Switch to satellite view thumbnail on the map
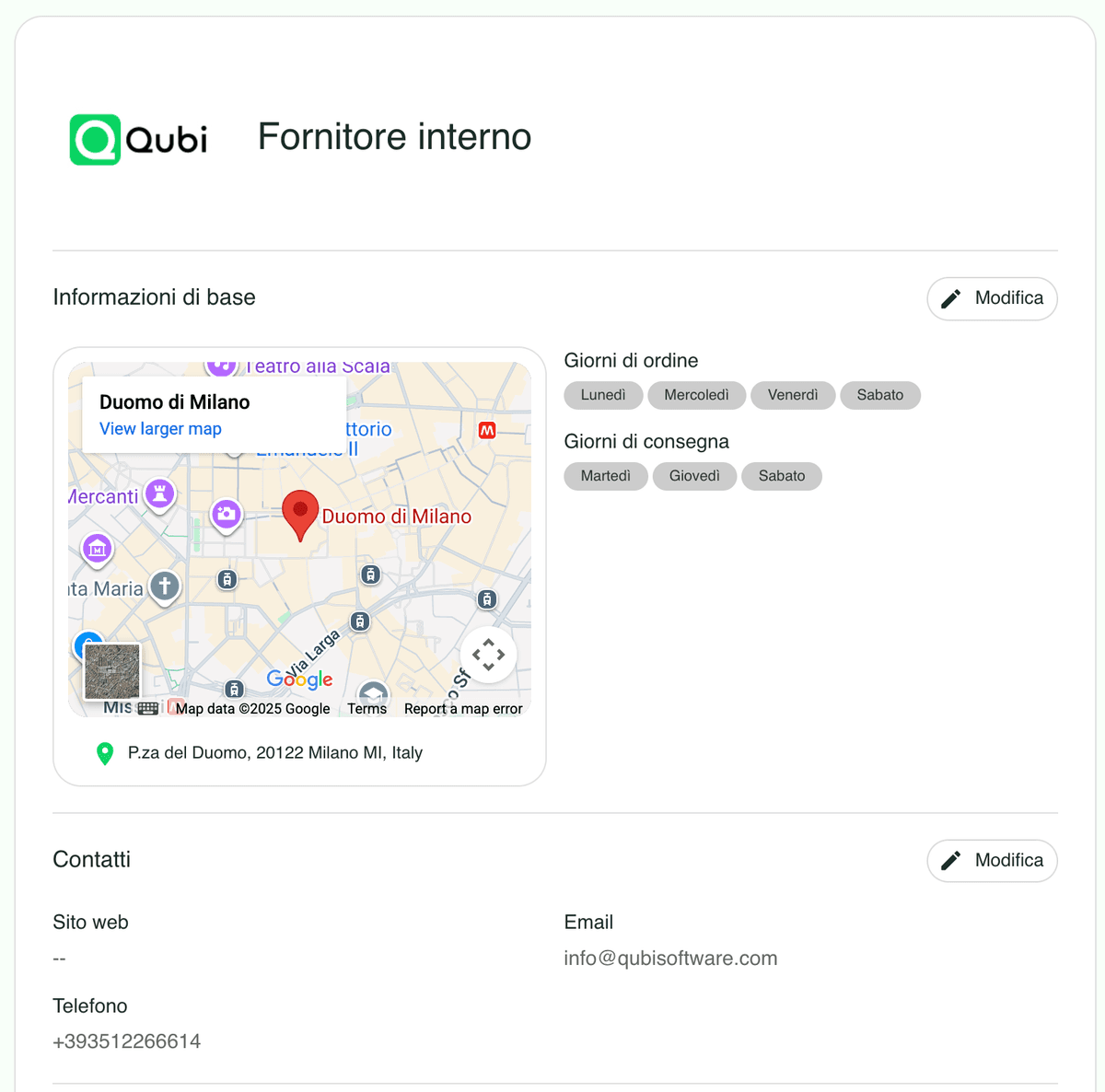Viewport: 1105px width, 1092px height. (111, 671)
